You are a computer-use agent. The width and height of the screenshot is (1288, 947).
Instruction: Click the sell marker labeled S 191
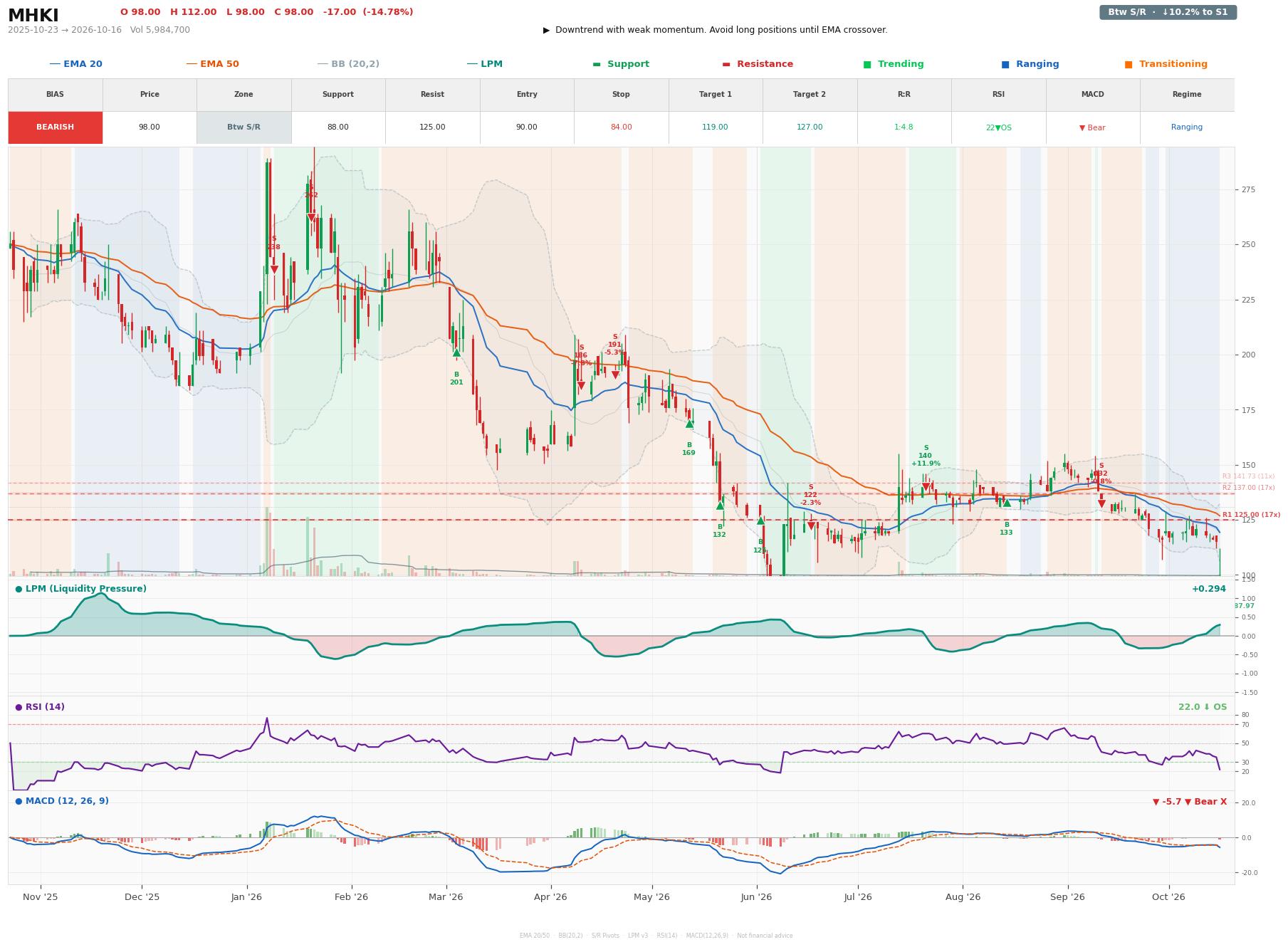click(x=615, y=375)
